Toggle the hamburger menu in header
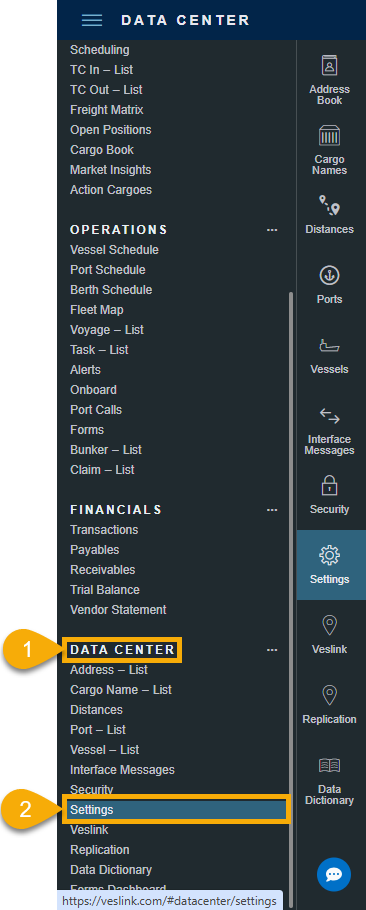The width and height of the screenshot is (366, 910). click(92, 20)
